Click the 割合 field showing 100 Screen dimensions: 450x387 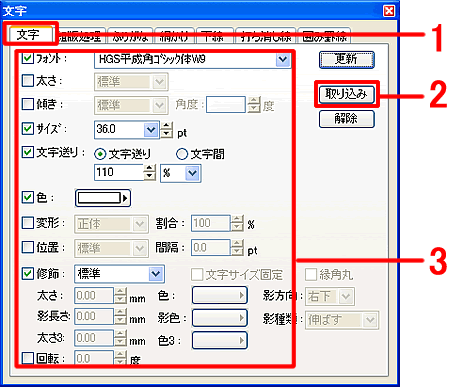(x=211, y=223)
